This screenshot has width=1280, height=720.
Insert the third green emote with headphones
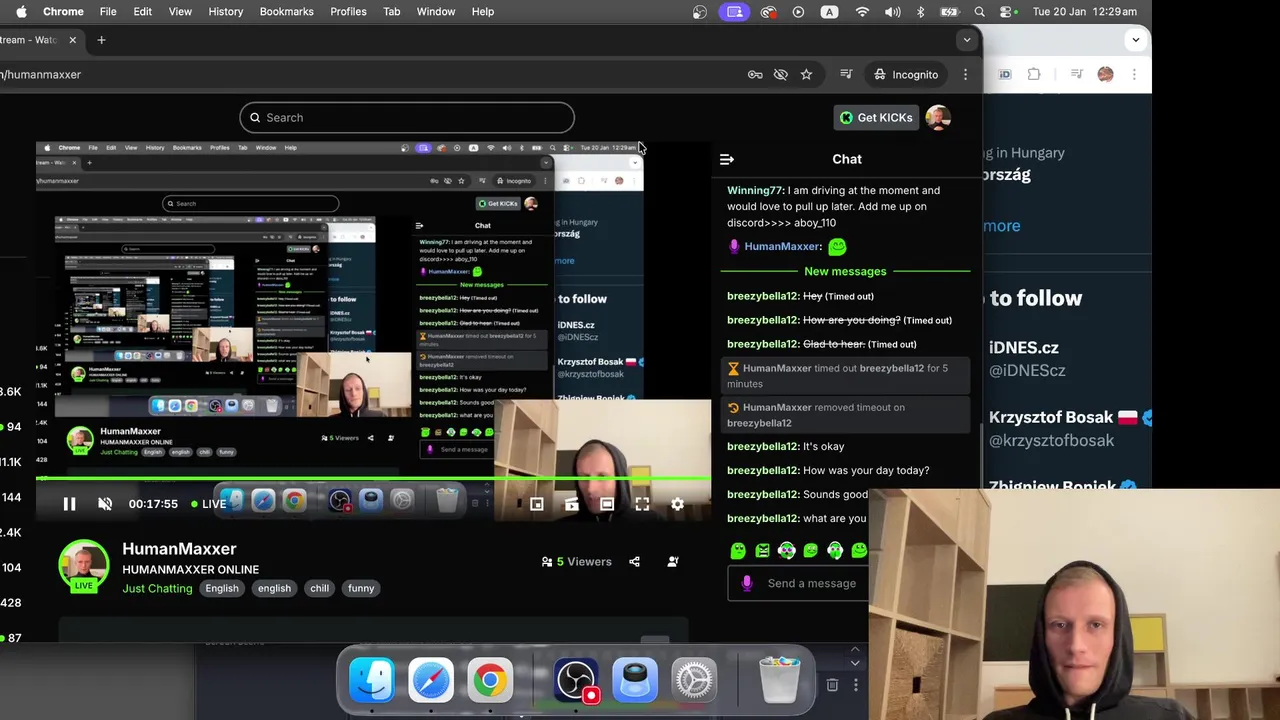[786, 550]
